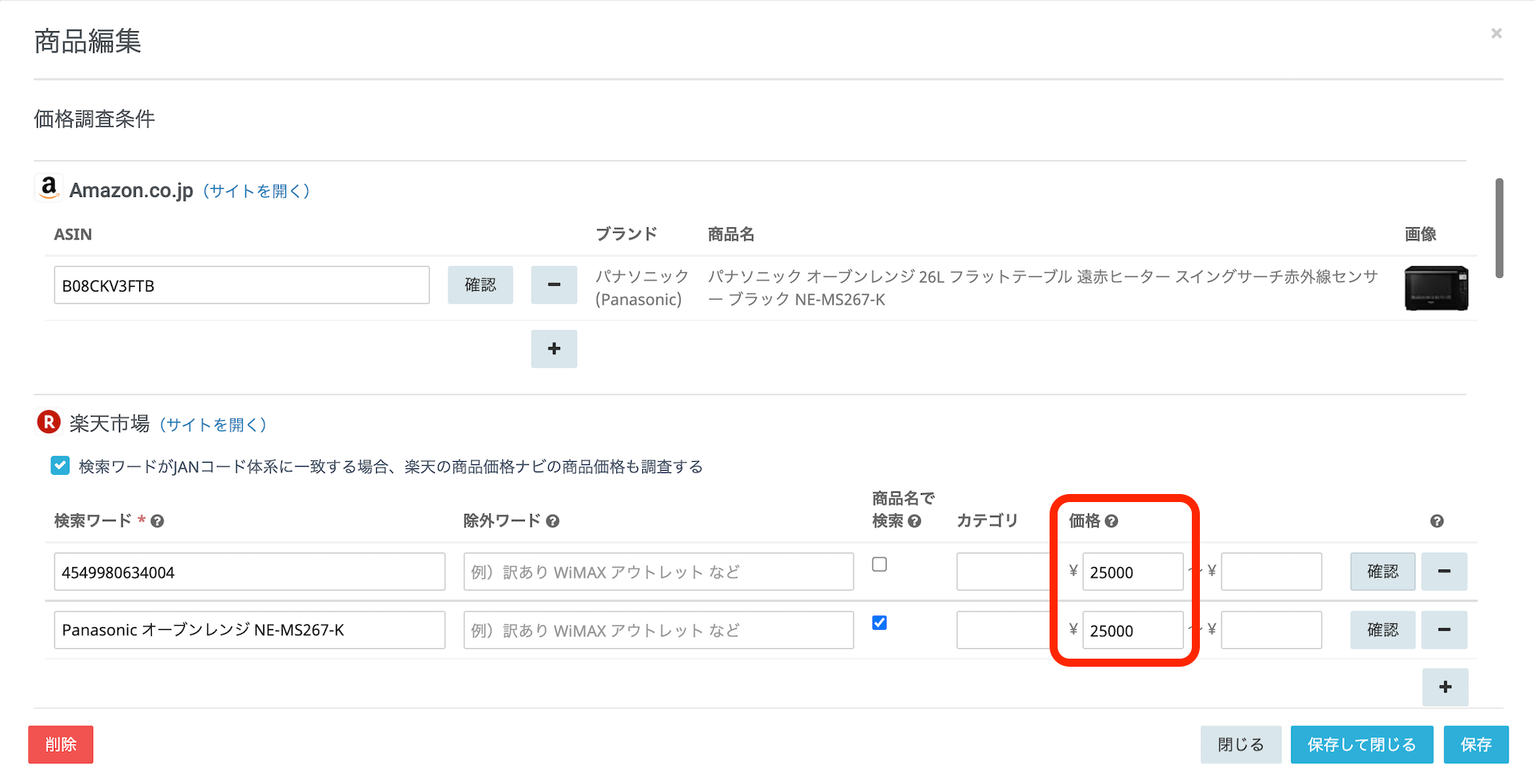Image resolution: width=1535 pixels, height=784 pixels.
Task: Remove the ASIN row with minus button
Action: tap(554, 285)
